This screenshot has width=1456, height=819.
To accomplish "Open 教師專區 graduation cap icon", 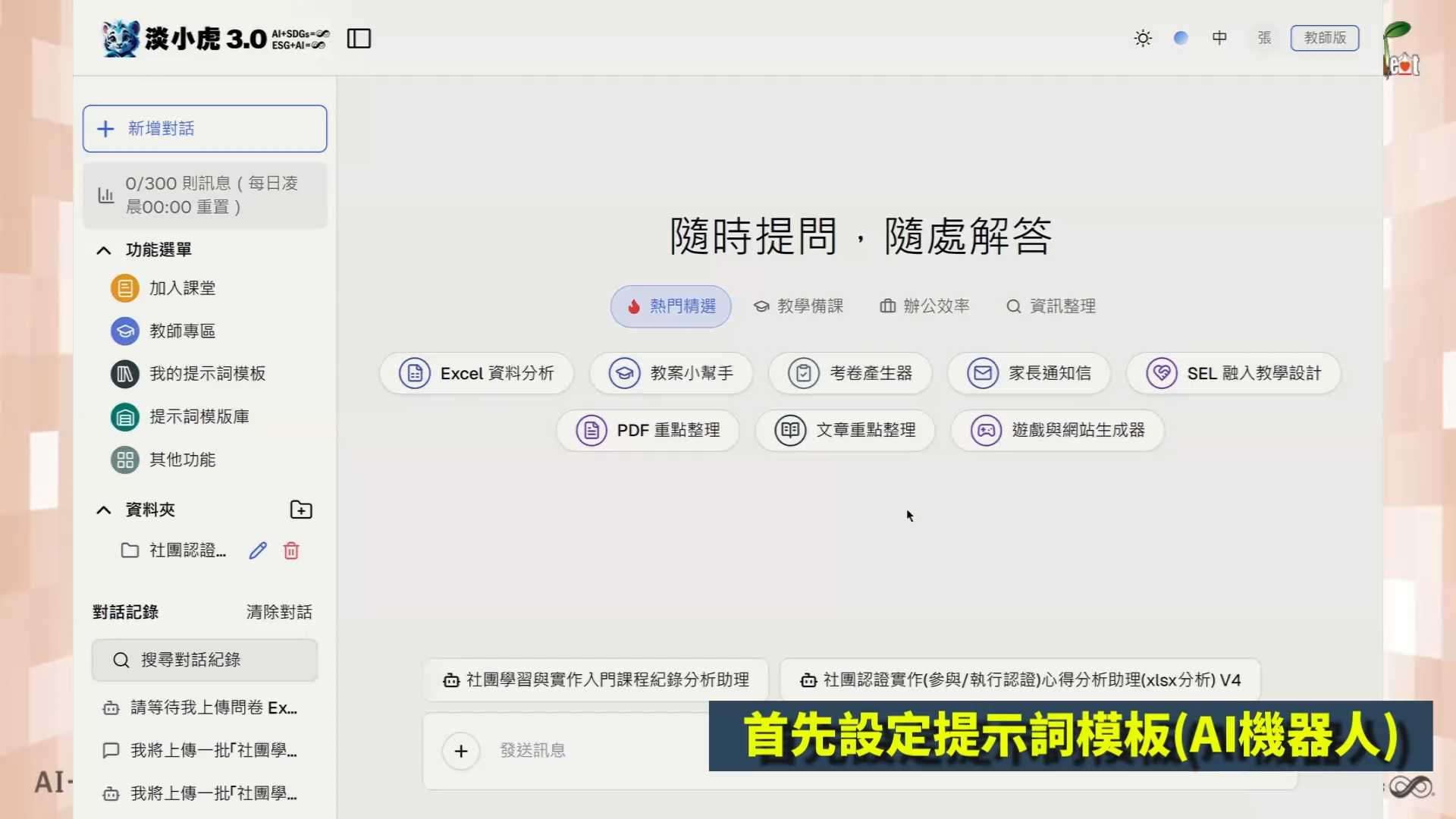I will pos(125,331).
